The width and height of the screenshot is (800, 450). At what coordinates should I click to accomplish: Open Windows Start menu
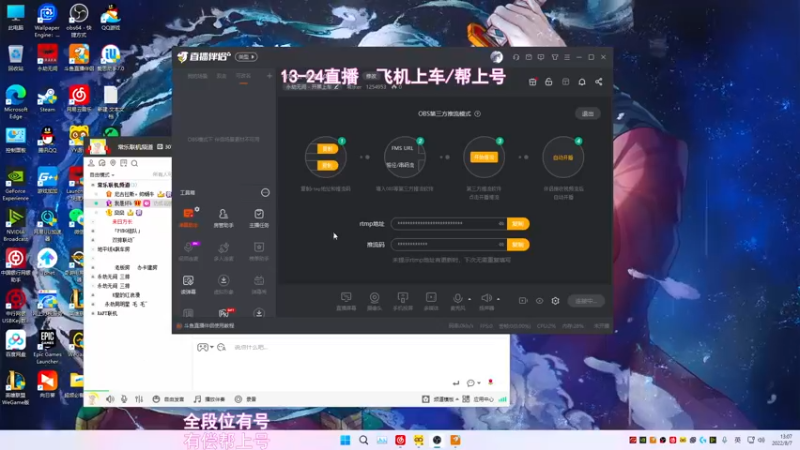coord(345,440)
